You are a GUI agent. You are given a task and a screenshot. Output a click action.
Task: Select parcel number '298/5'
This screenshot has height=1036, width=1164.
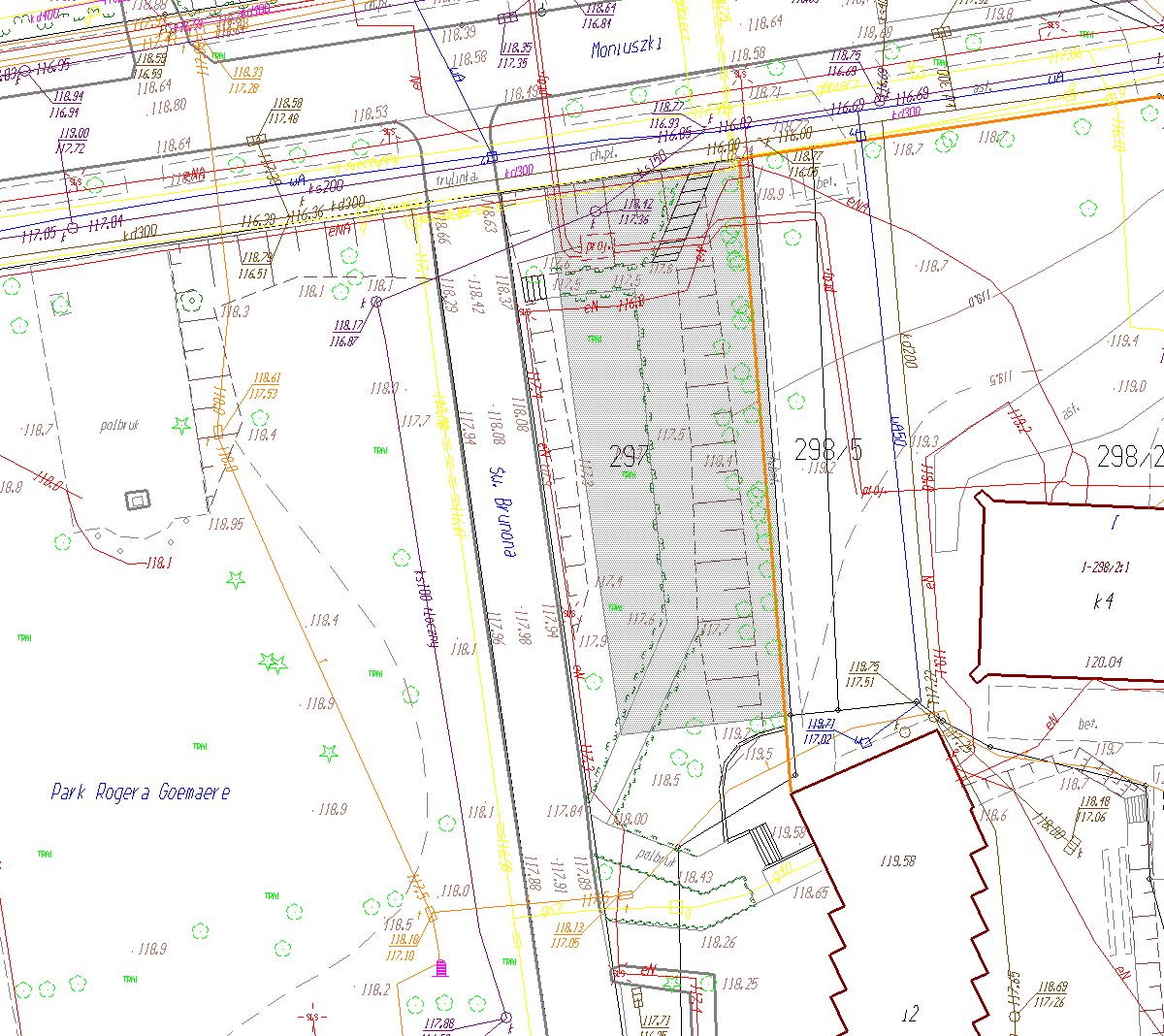[x=827, y=448]
